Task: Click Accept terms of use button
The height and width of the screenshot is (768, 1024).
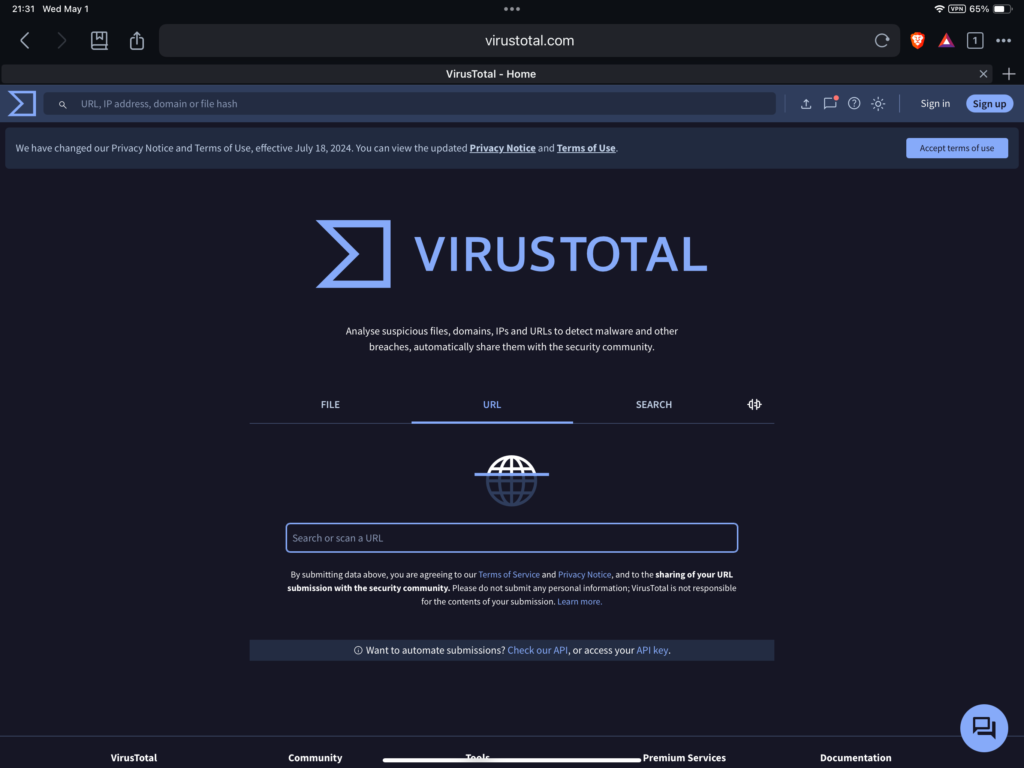Action: pyautogui.click(x=957, y=148)
